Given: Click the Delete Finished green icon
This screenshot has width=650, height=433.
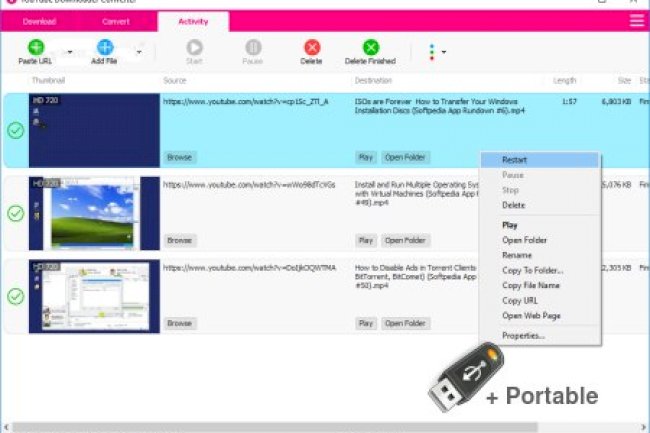Looking at the screenshot, I should pos(370,47).
